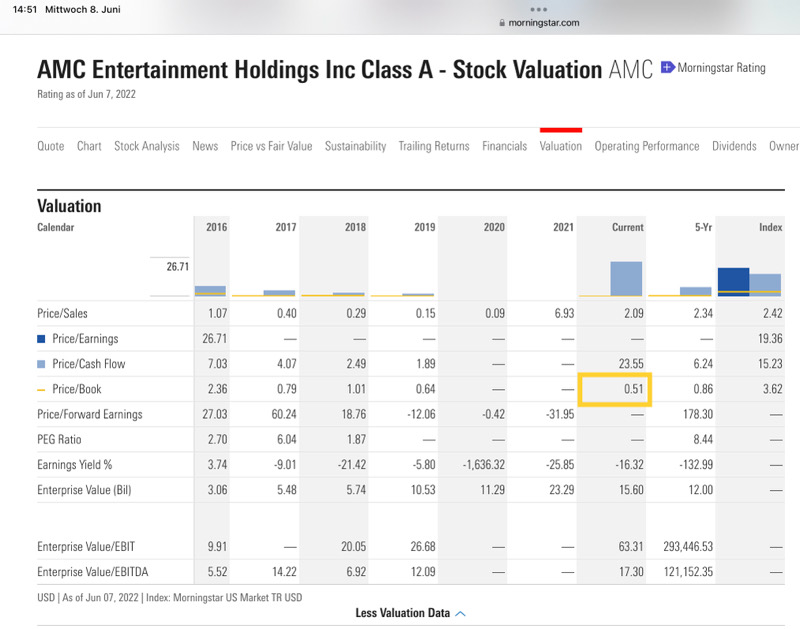Click the morningstar.com address bar
This screenshot has width=800, height=629.
(x=546, y=22)
